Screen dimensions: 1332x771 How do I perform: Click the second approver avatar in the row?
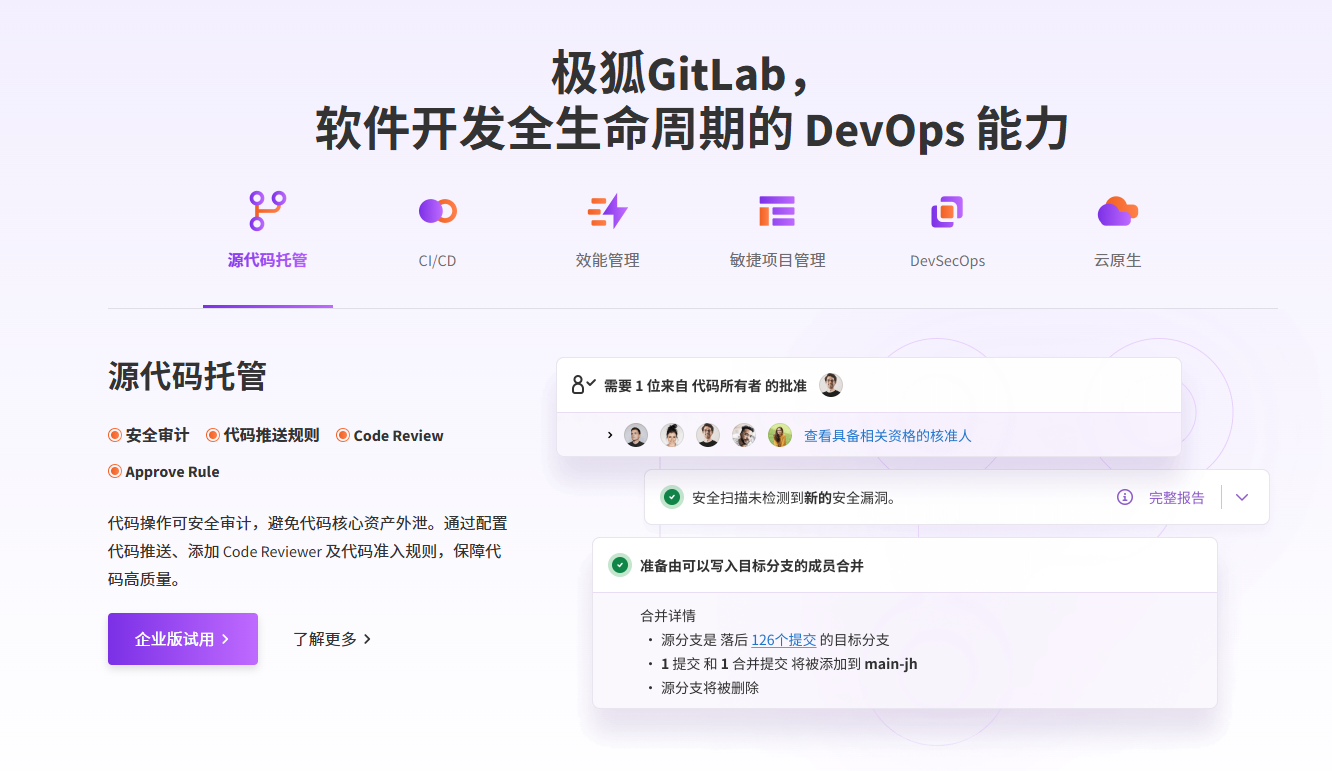672,435
